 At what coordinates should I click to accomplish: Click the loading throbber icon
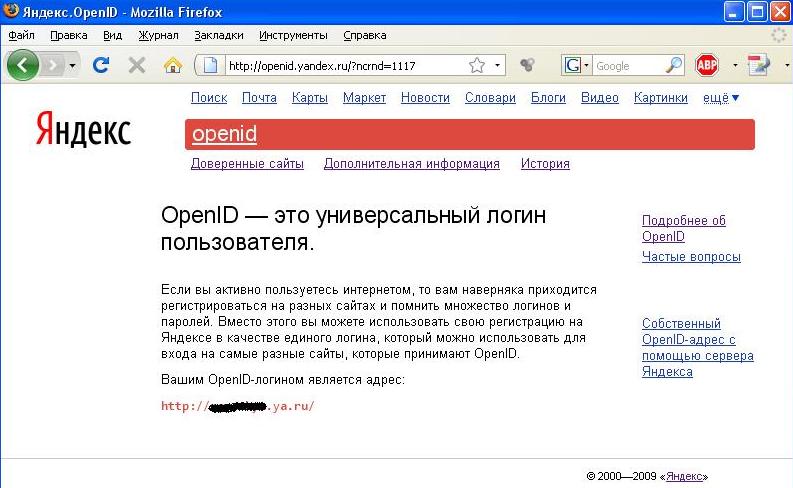tap(779, 35)
